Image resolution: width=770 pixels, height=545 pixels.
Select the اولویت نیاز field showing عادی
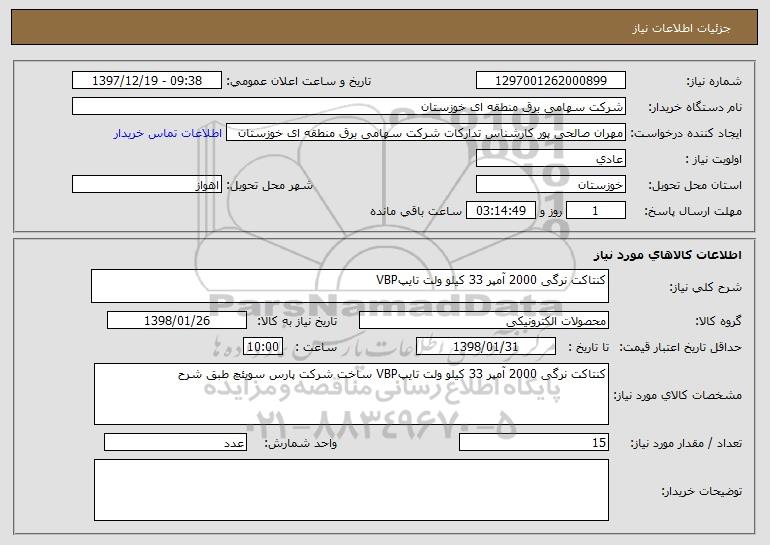[551, 159]
